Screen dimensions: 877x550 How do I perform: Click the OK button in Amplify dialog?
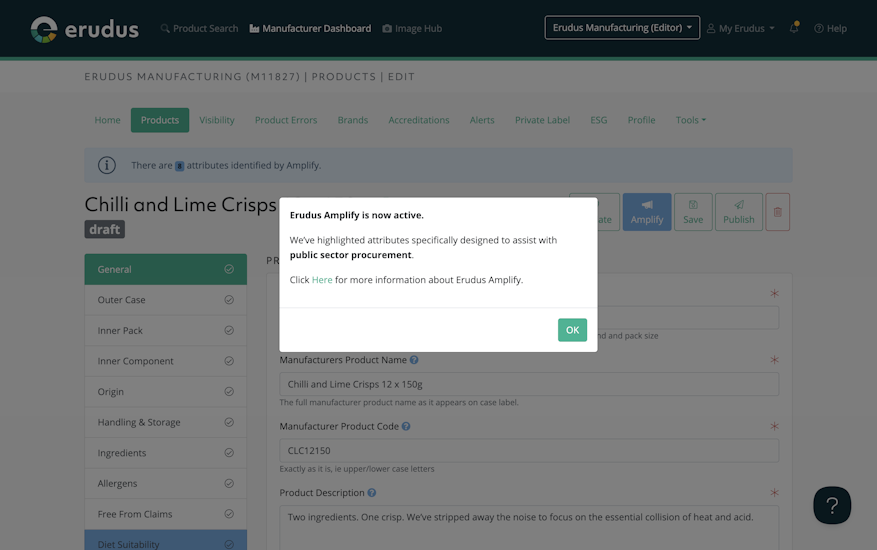(x=572, y=330)
